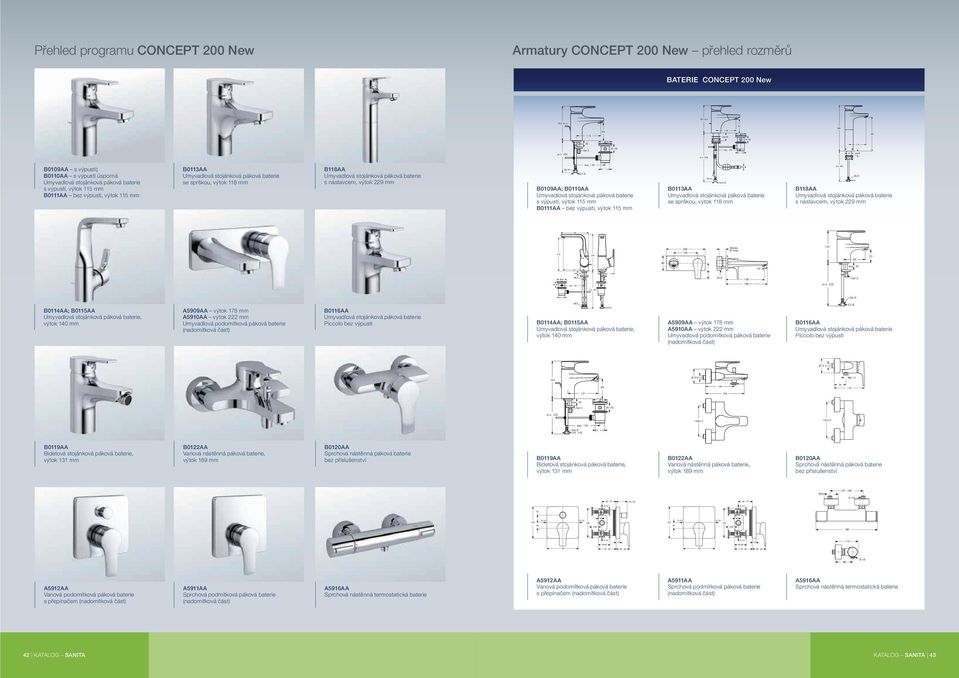Click the B0113AA caption under dimension drawing
This screenshot has height=678, width=959.
[x=716, y=195]
